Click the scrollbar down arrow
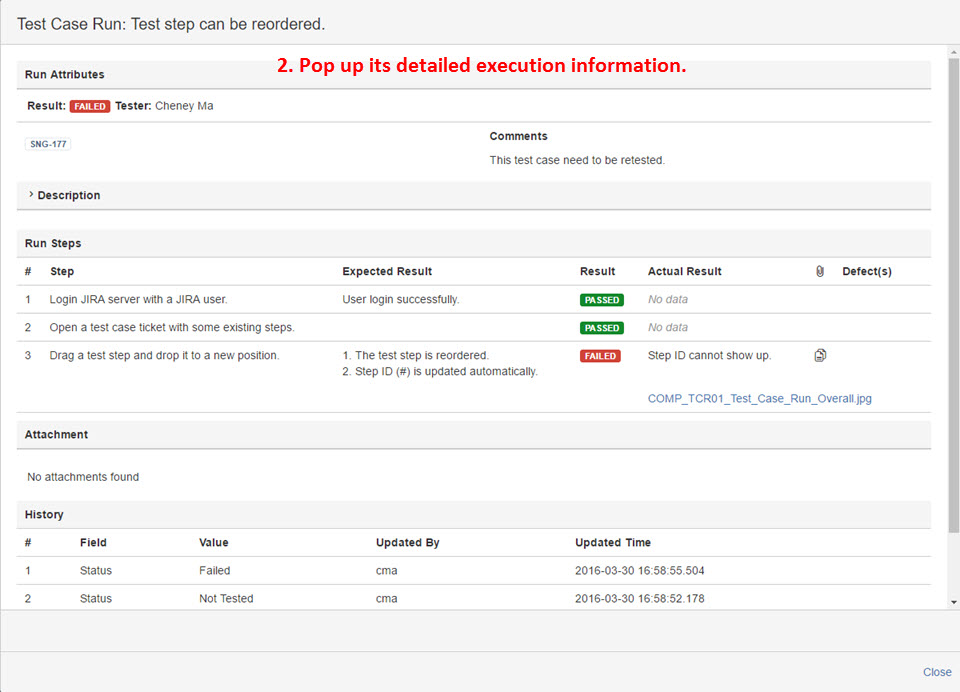 [953, 602]
